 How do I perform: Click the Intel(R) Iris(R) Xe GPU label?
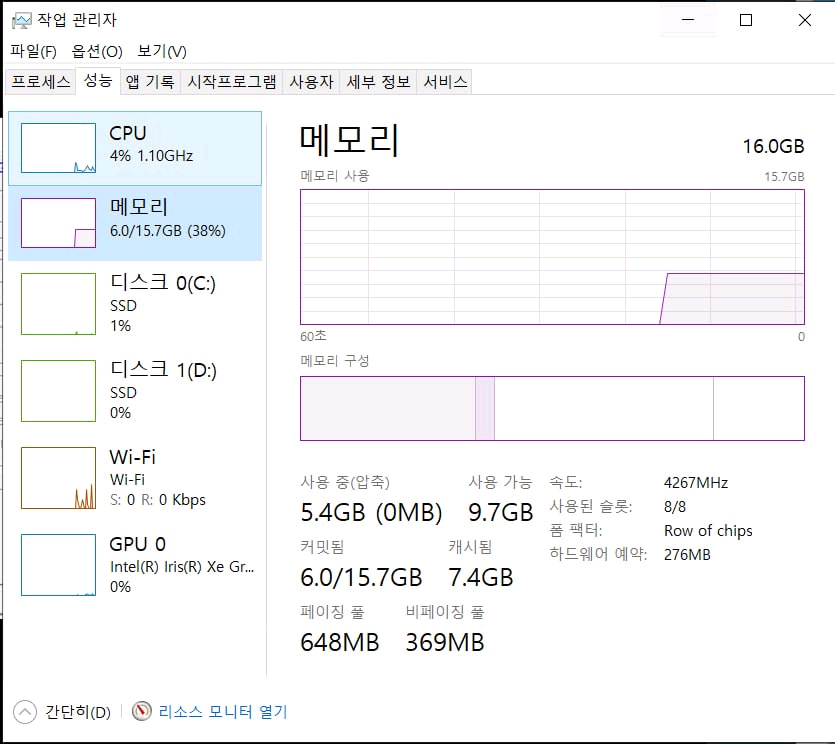(x=182, y=567)
